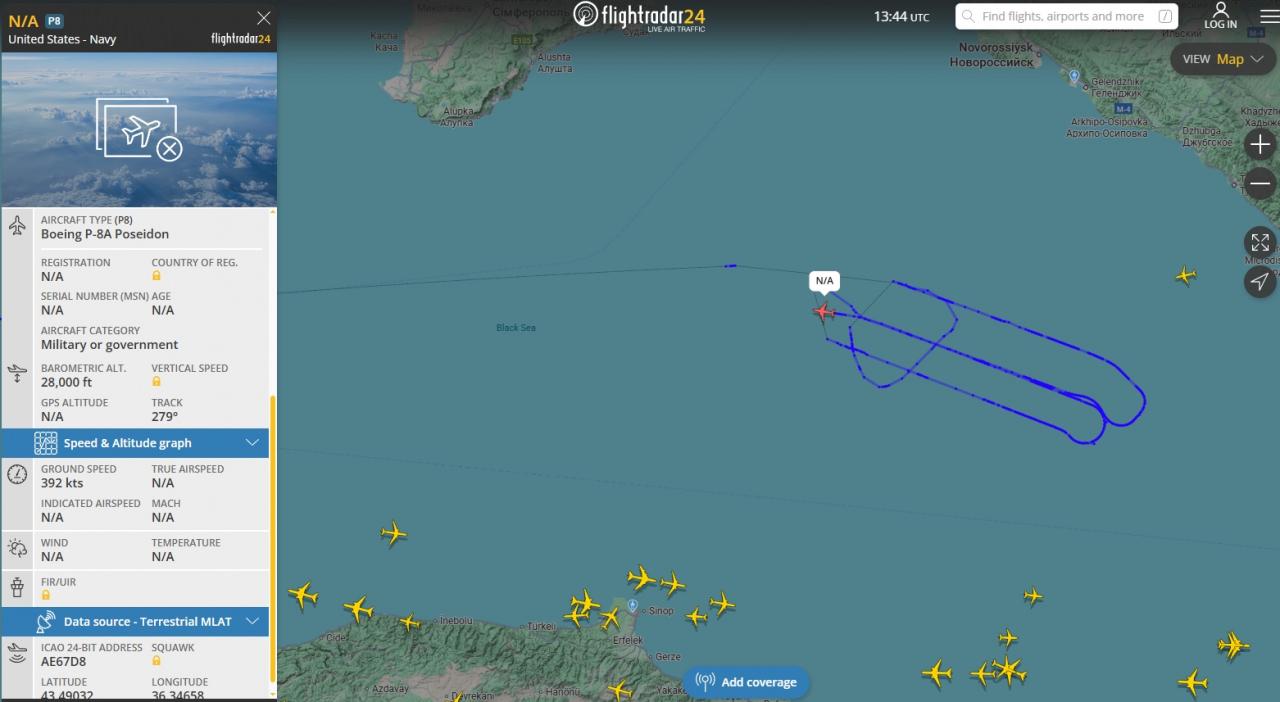Click the Add coverage button

(x=746, y=682)
